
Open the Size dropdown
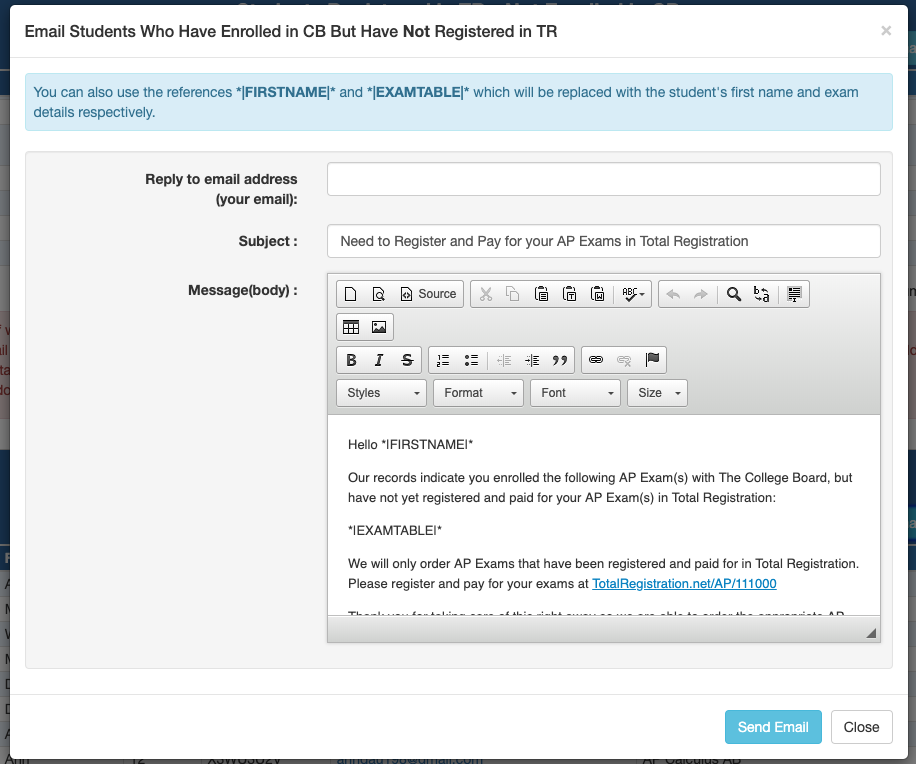click(657, 393)
